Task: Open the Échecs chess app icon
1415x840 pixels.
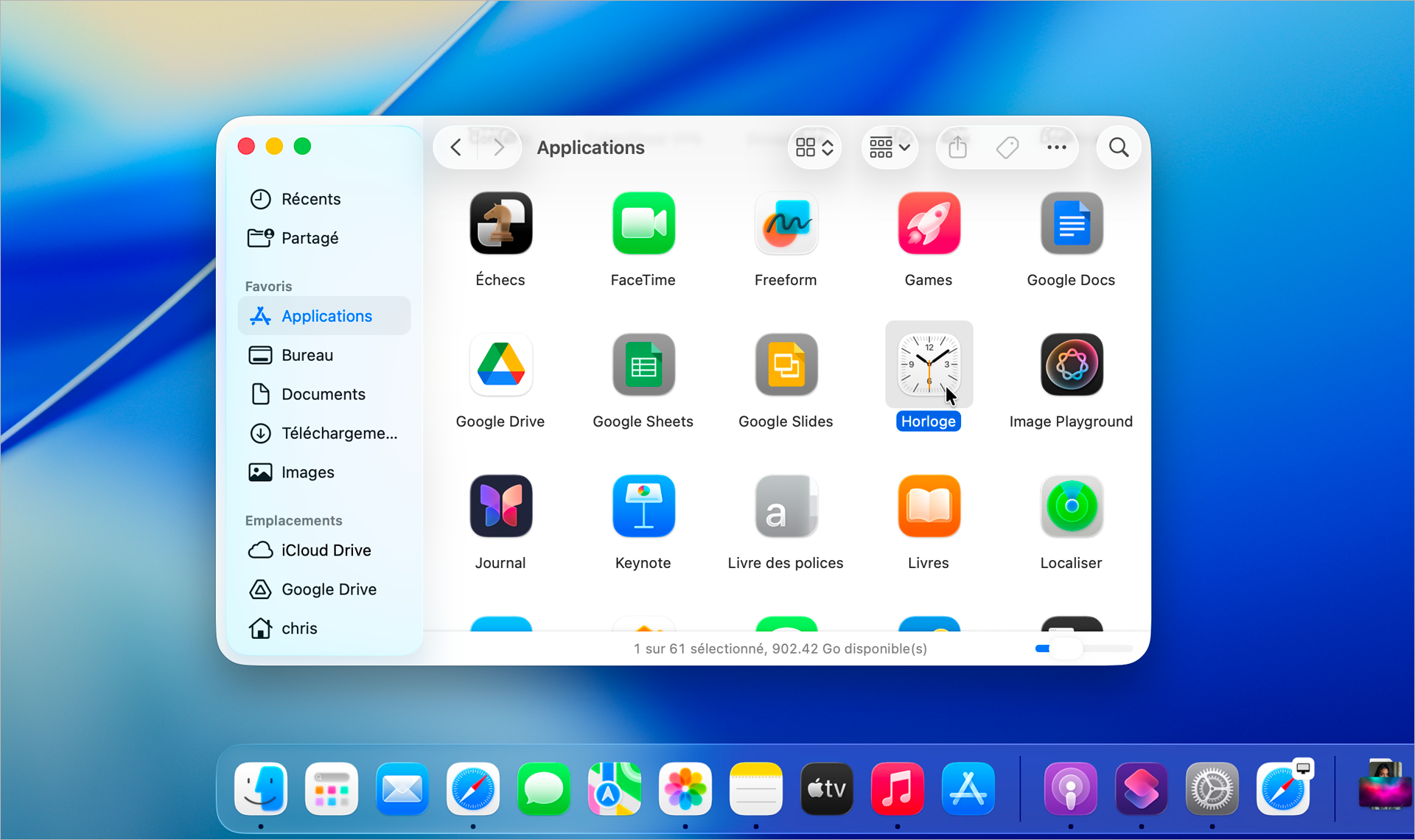Action: tap(501, 223)
